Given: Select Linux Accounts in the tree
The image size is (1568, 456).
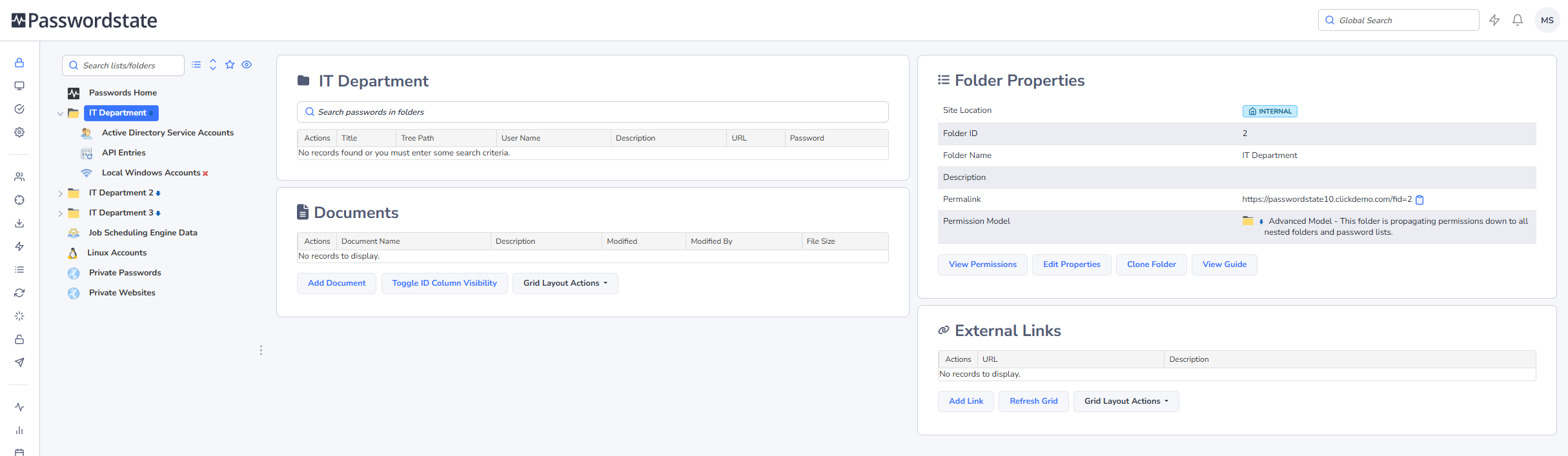Looking at the screenshot, I should (117, 253).
